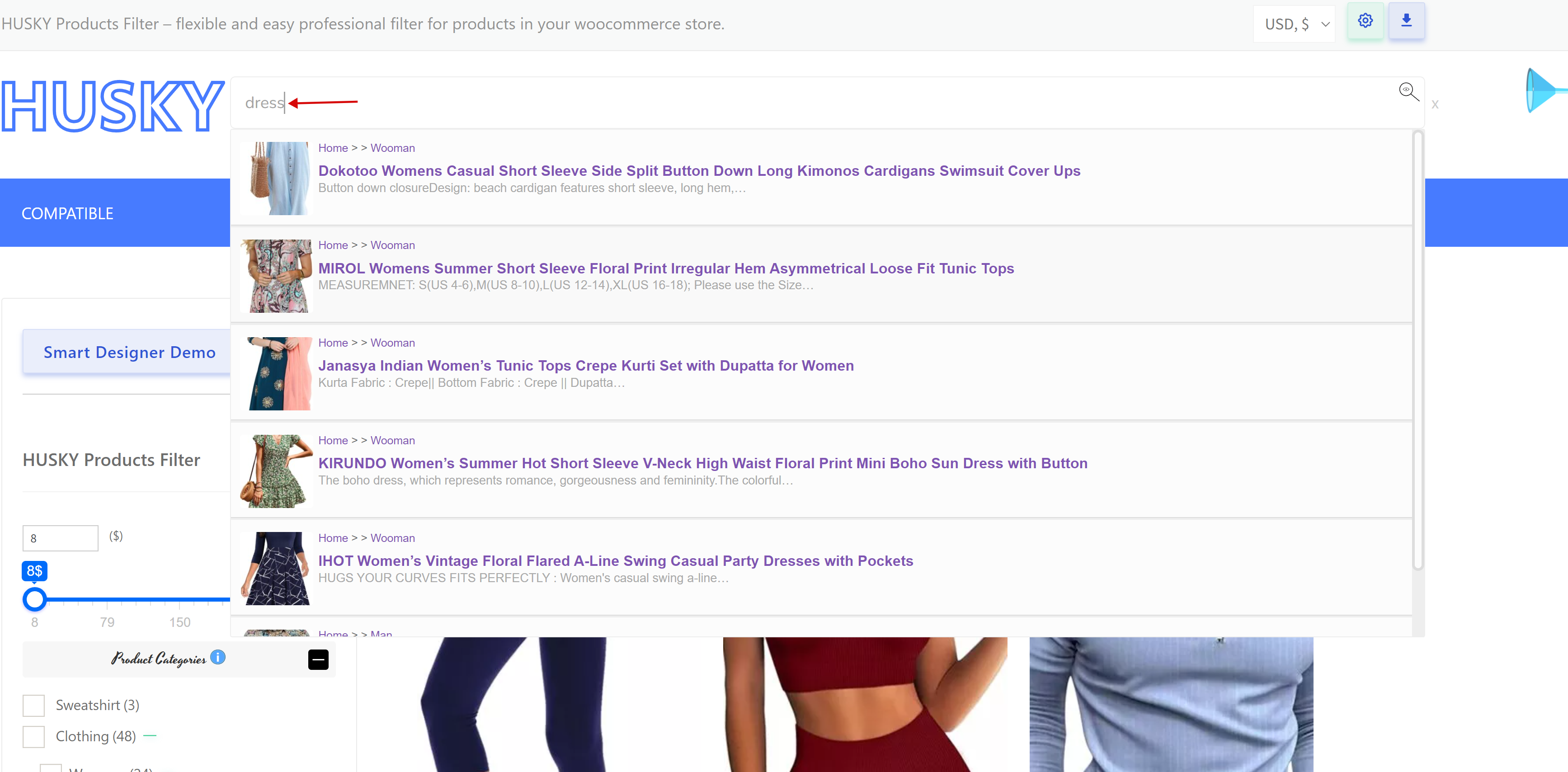Image resolution: width=1568 pixels, height=772 pixels.
Task: Check the Sweatshirt (3) checkbox
Action: (x=33, y=705)
